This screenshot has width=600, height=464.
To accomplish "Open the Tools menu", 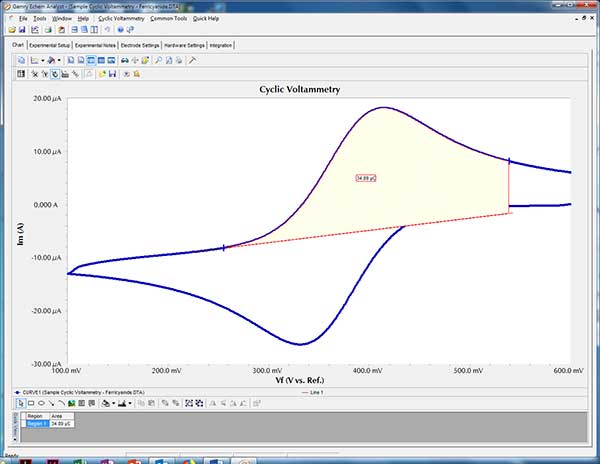I will pyautogui.click(x=39, y=18).
